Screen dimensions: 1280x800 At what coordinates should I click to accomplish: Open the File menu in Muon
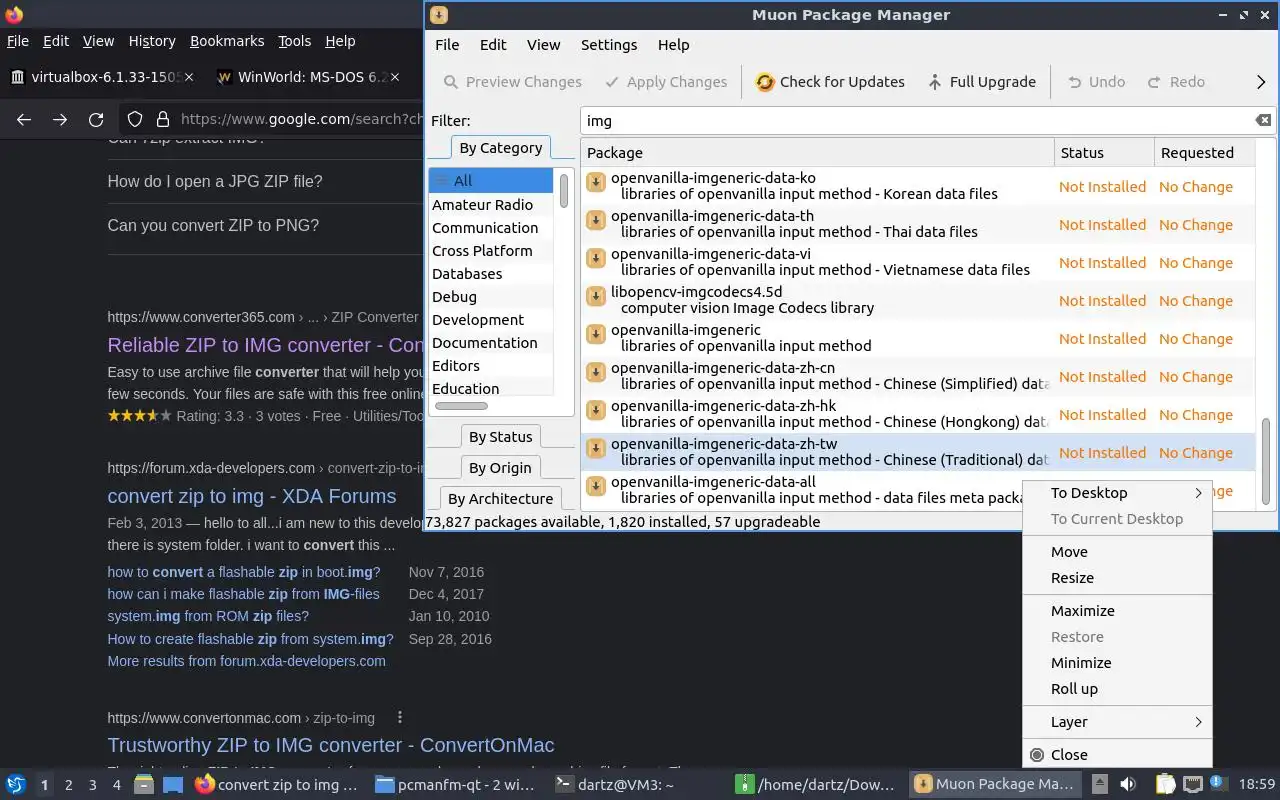coord(447,45)
